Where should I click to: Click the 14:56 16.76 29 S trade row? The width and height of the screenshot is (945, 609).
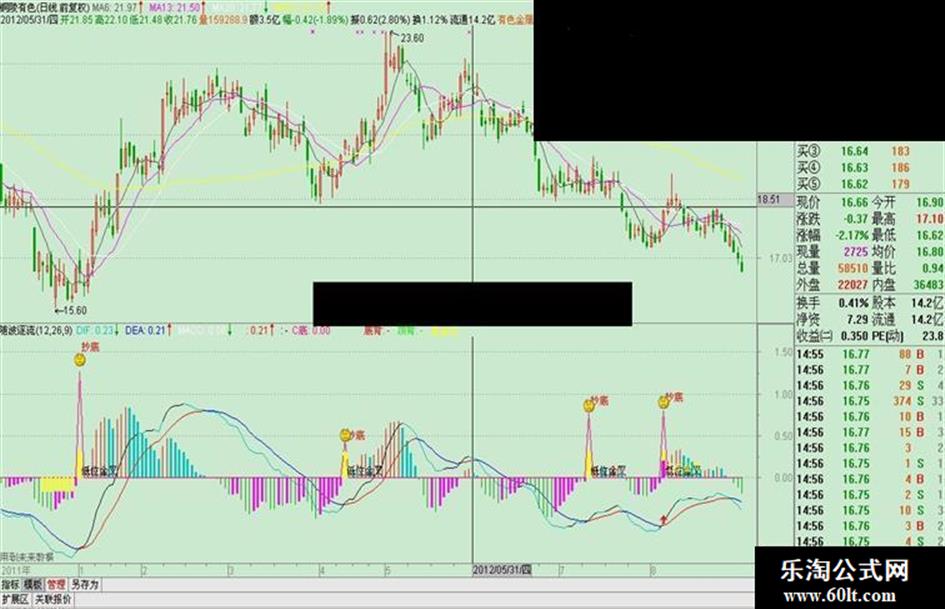pyautogui.click(x=870, y=385)
